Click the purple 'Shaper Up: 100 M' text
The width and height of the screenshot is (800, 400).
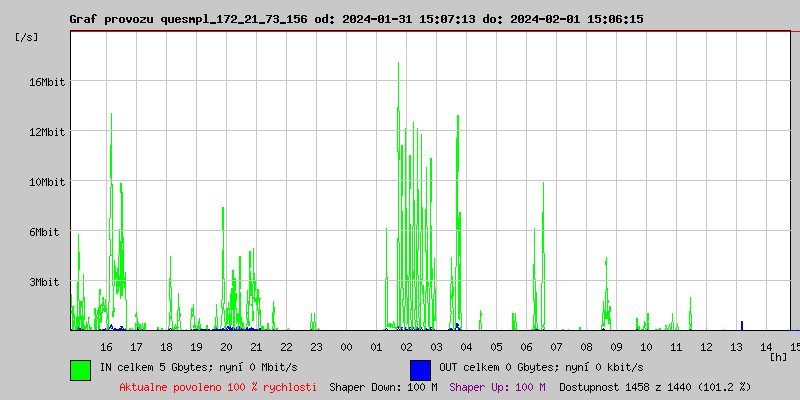497,386
